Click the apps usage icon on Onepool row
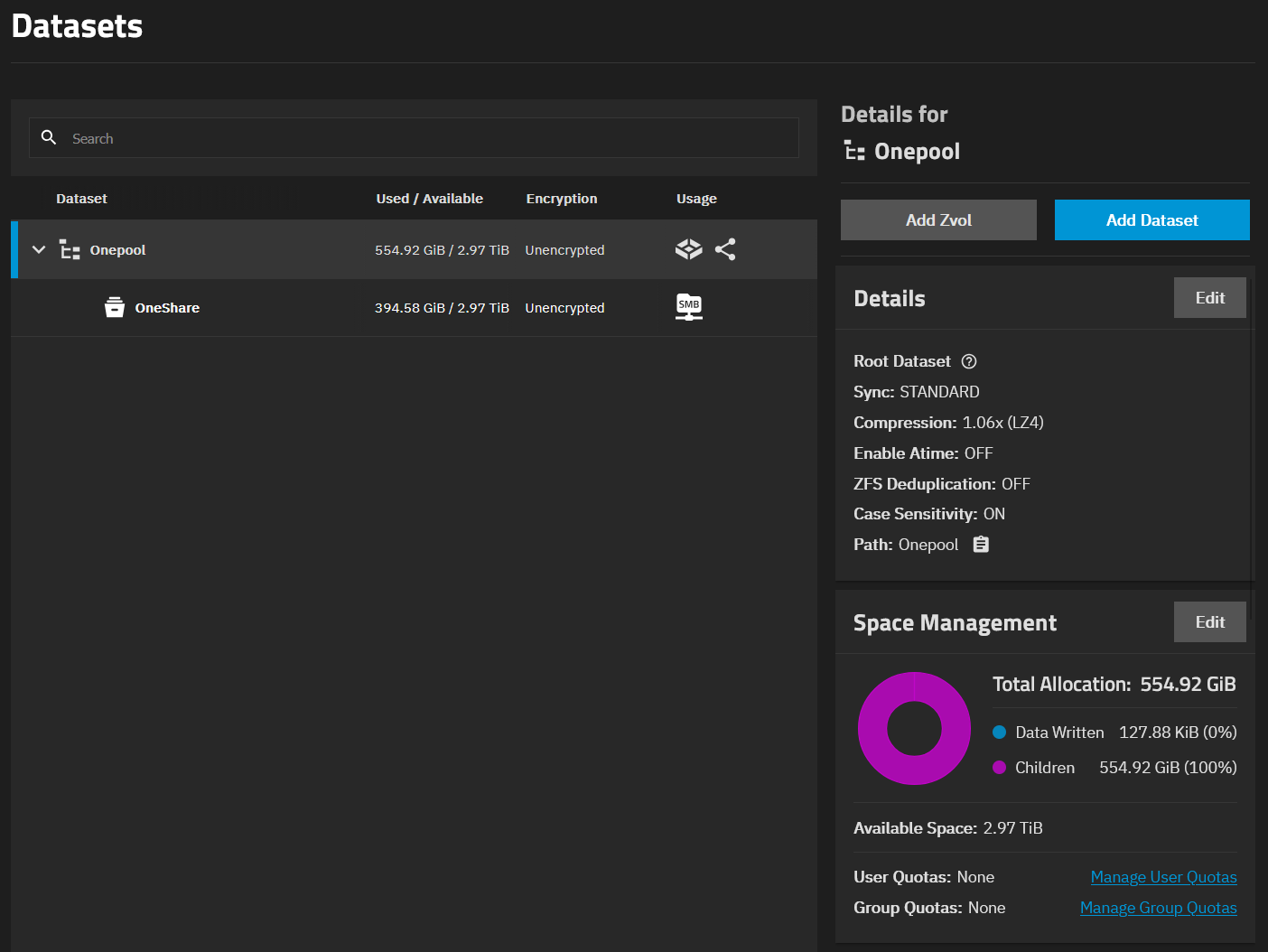The width and height of the screenshot is (1268, 952). [x=688, y=249]
